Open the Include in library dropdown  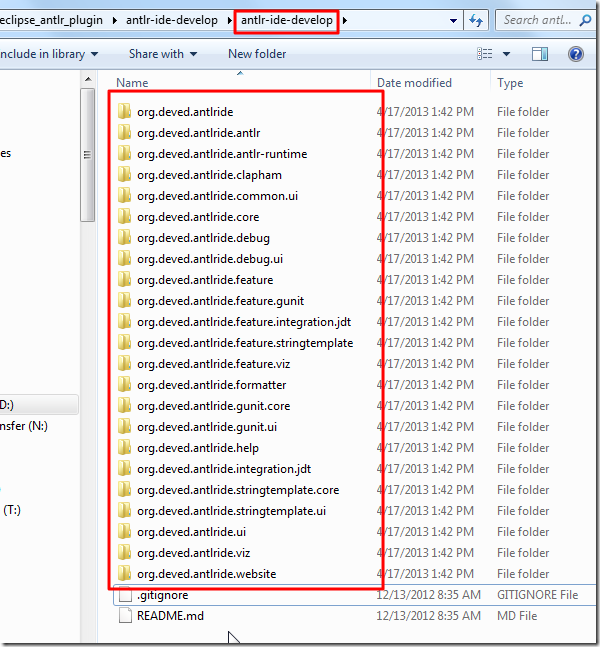click(49, 54)
